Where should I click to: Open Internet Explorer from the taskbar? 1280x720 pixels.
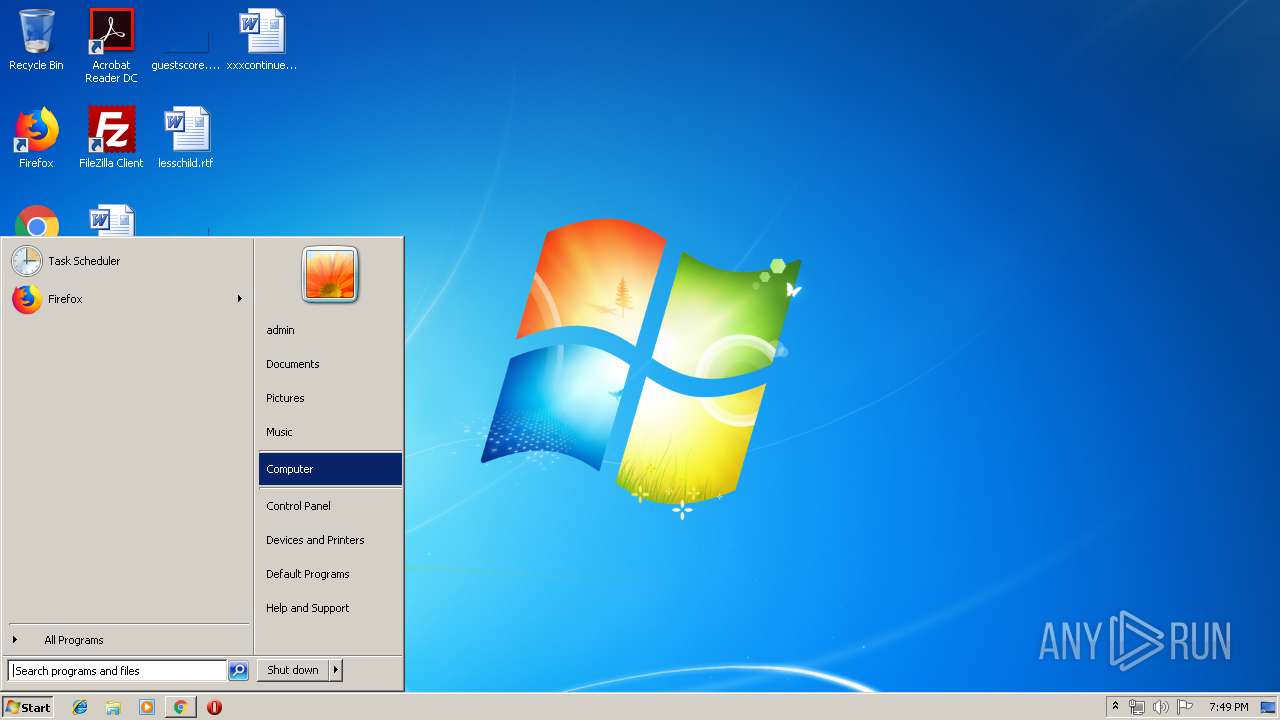pos(80,707)
